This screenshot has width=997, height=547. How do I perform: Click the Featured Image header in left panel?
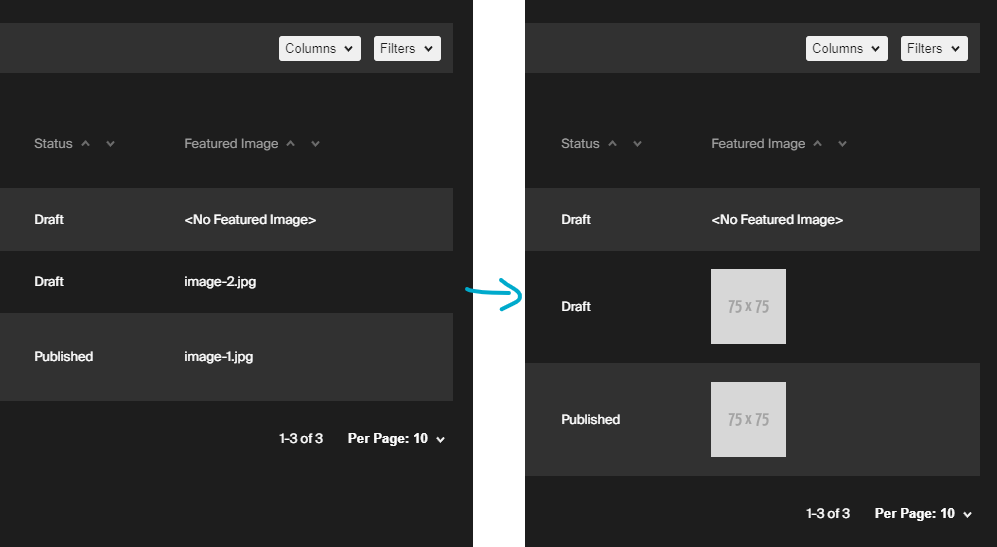point(231,144)
